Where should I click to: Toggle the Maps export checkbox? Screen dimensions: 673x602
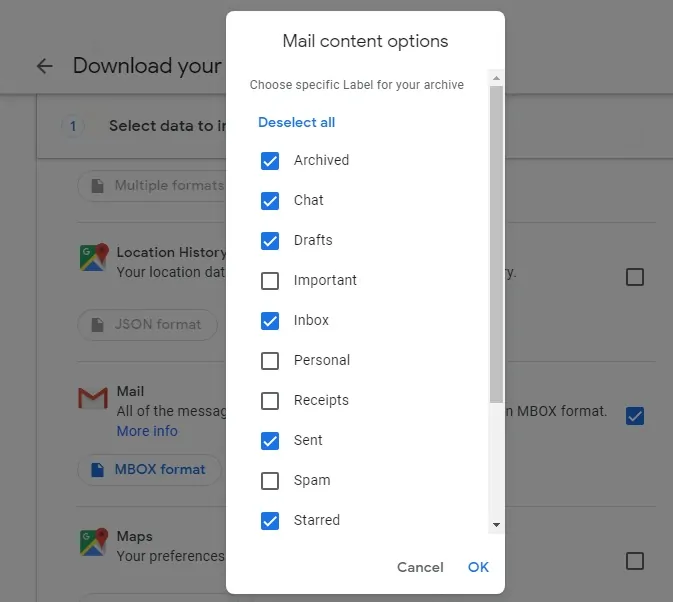[x=634, y=561]
